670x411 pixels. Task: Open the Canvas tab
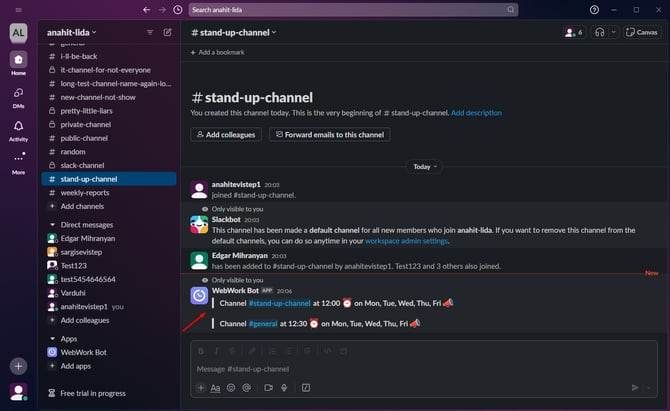tap(642, 32)
